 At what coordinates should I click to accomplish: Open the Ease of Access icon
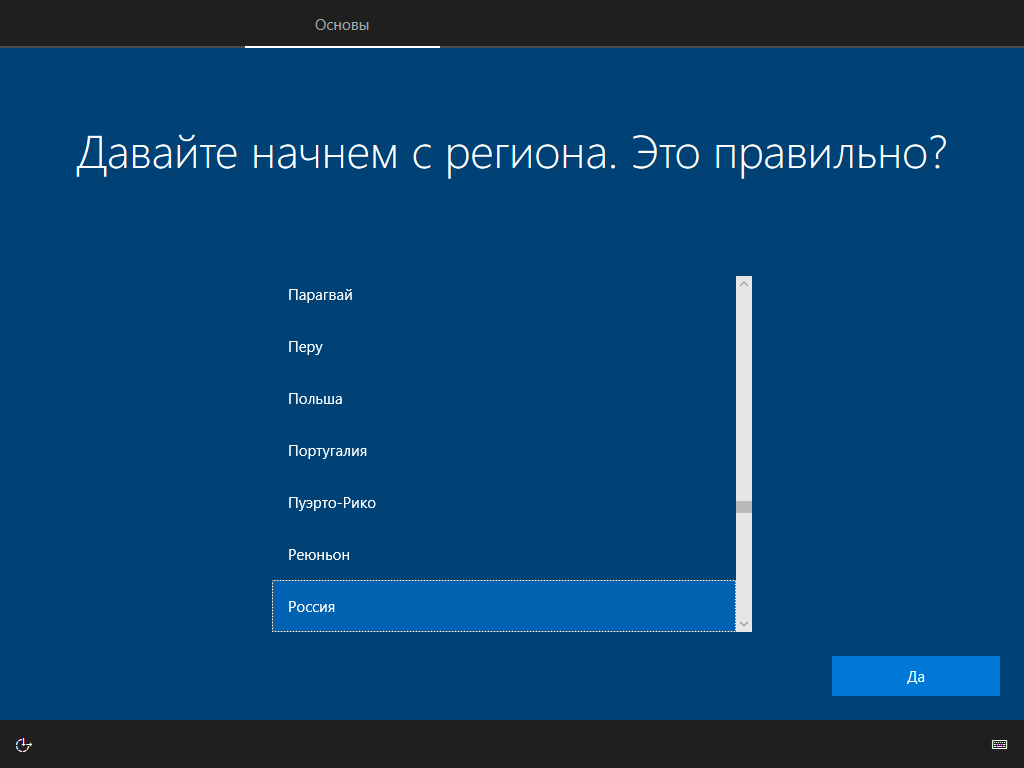24,744
